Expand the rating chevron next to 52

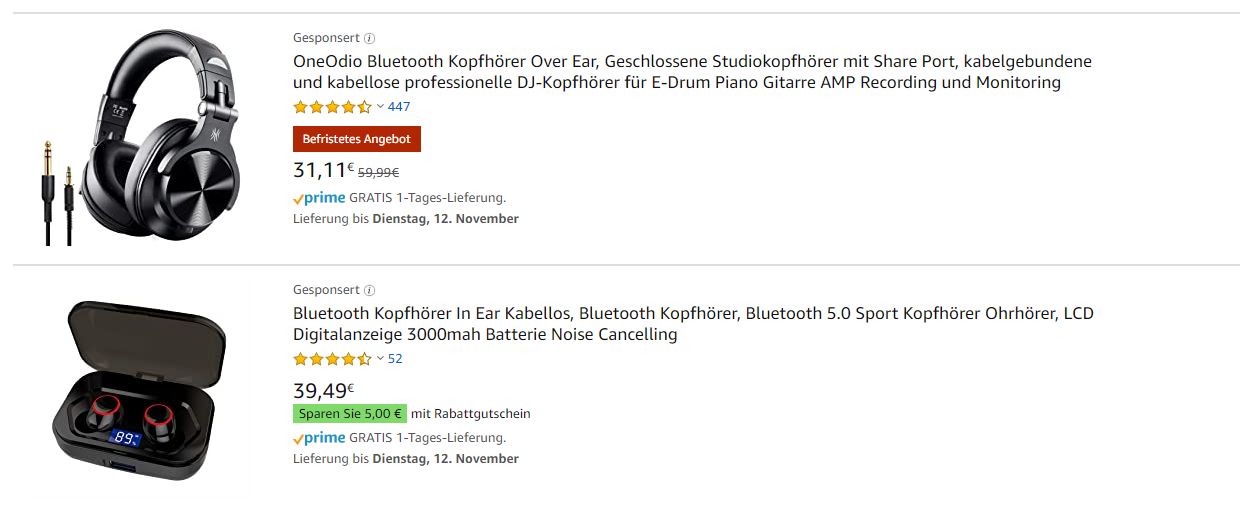coord(380,359)
